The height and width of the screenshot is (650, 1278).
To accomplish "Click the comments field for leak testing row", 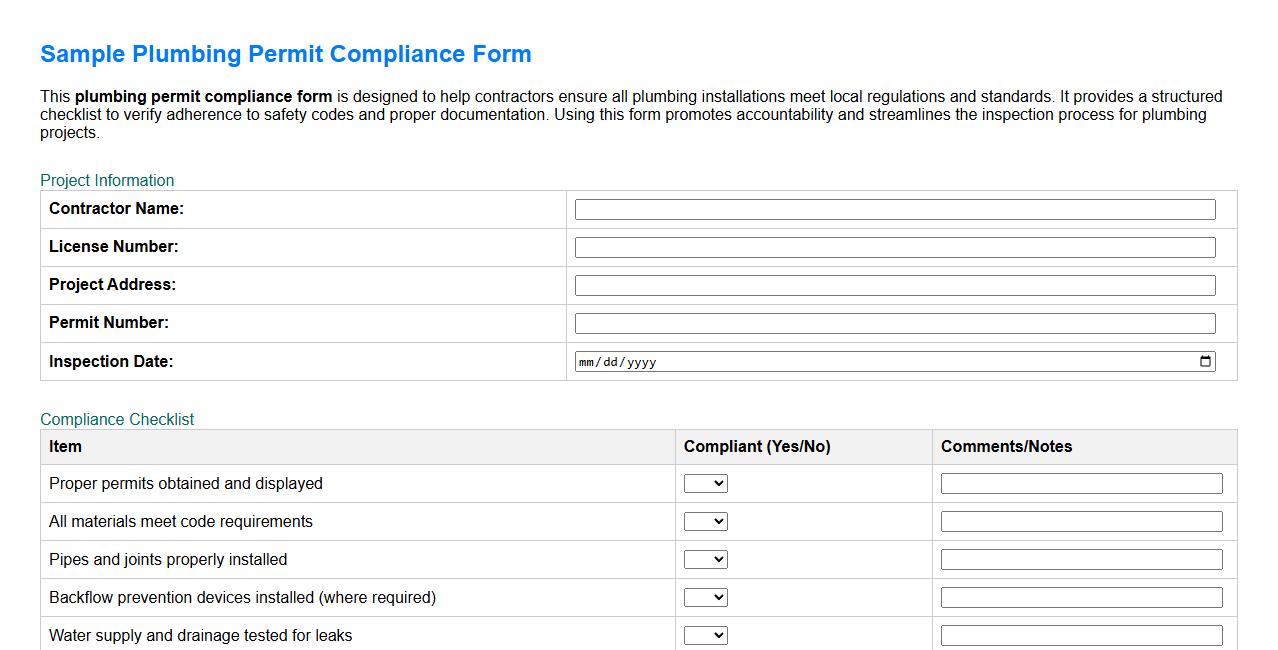I will pyautogui.click(x=1080, y=635).
